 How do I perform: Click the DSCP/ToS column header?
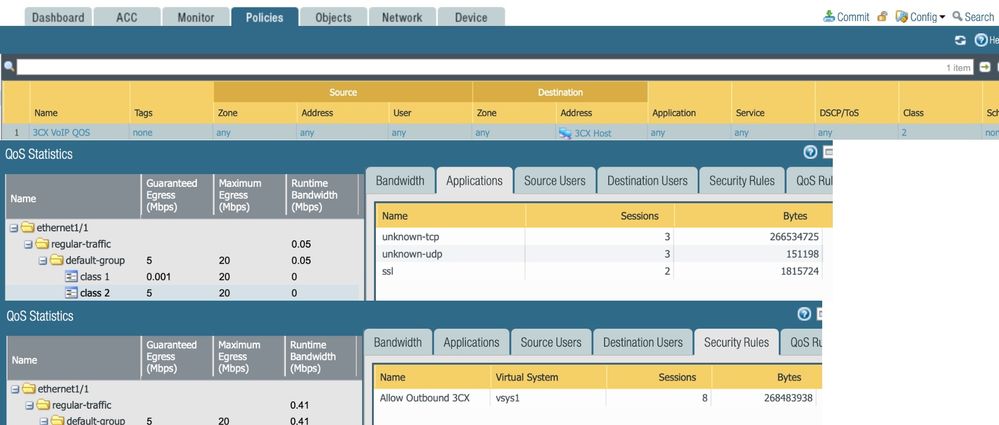(x=839, y=113)
